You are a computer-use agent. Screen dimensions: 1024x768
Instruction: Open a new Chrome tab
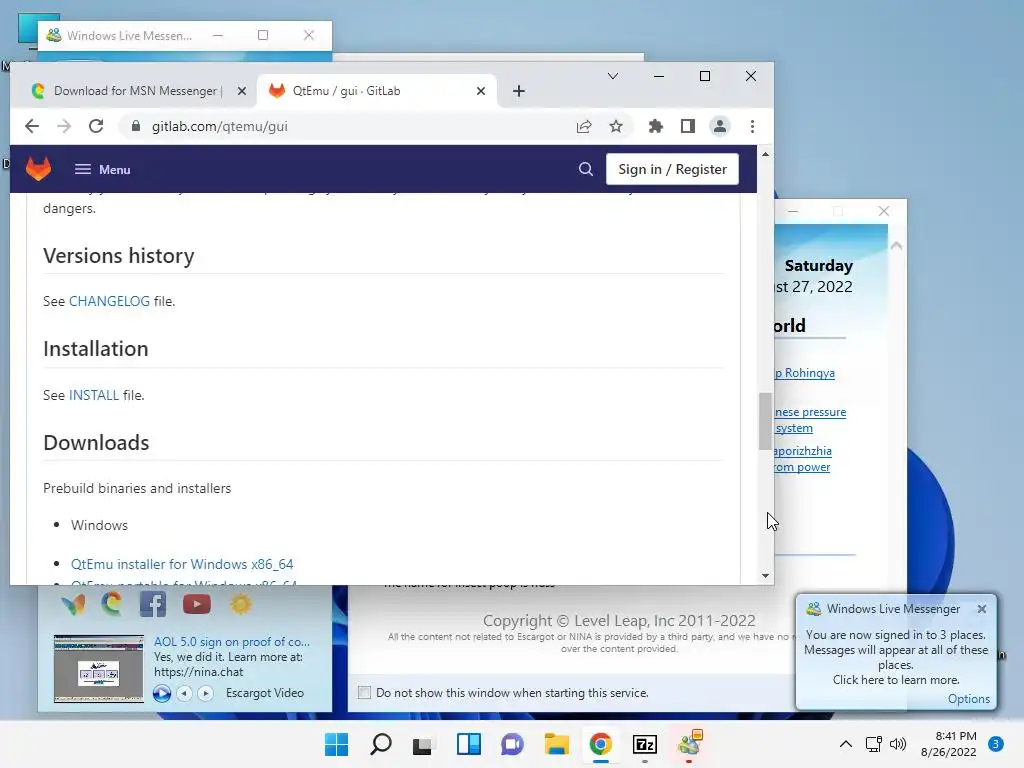[x=519, y=91]
